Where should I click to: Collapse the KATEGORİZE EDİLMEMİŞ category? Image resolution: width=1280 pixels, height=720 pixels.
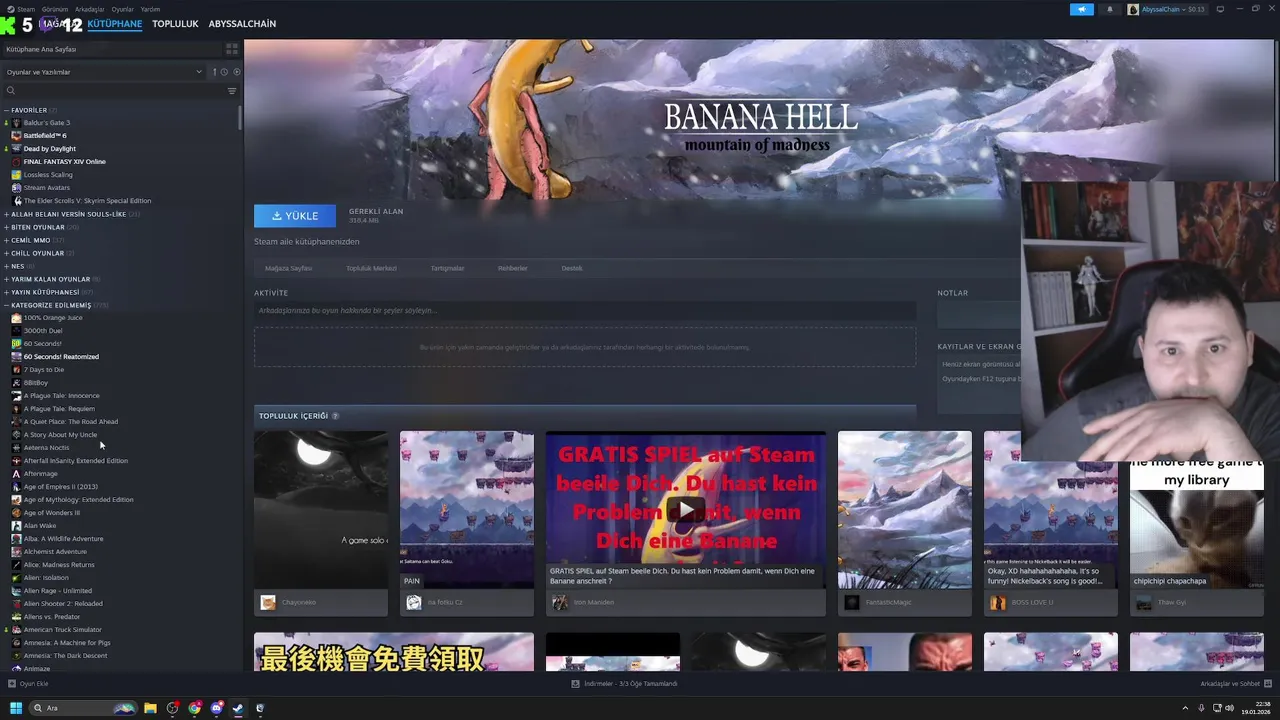point(6,305)
